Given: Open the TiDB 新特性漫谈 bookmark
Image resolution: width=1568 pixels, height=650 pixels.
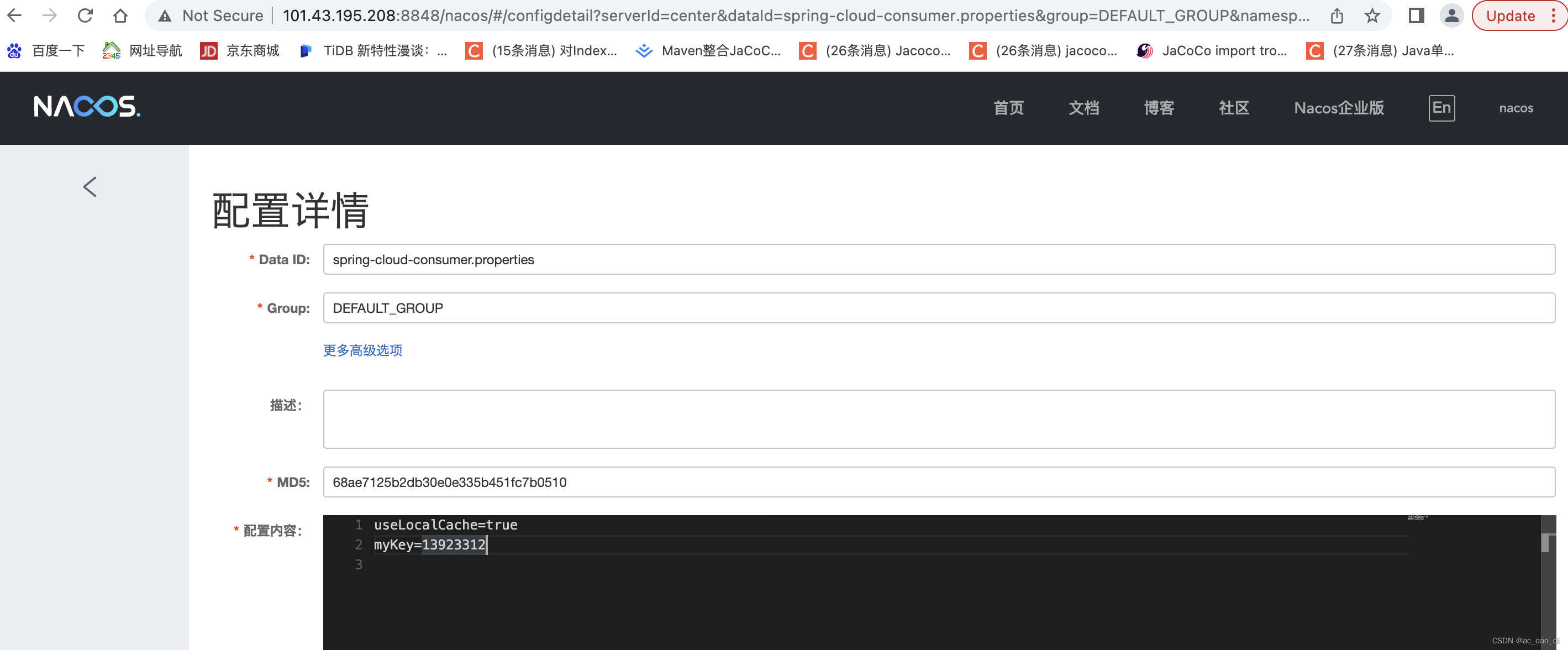Looking at the screenshot, I should point(373,50).
